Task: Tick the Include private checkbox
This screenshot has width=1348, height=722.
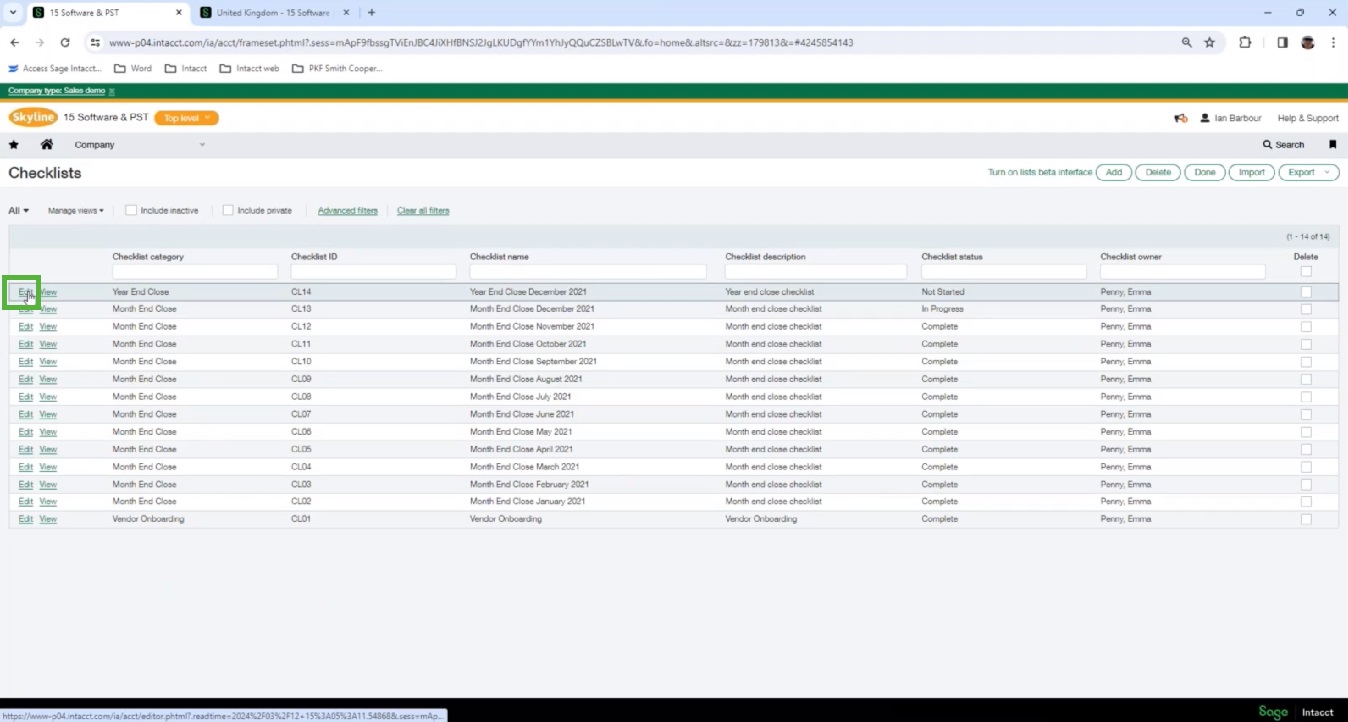Action: [228, 211]
